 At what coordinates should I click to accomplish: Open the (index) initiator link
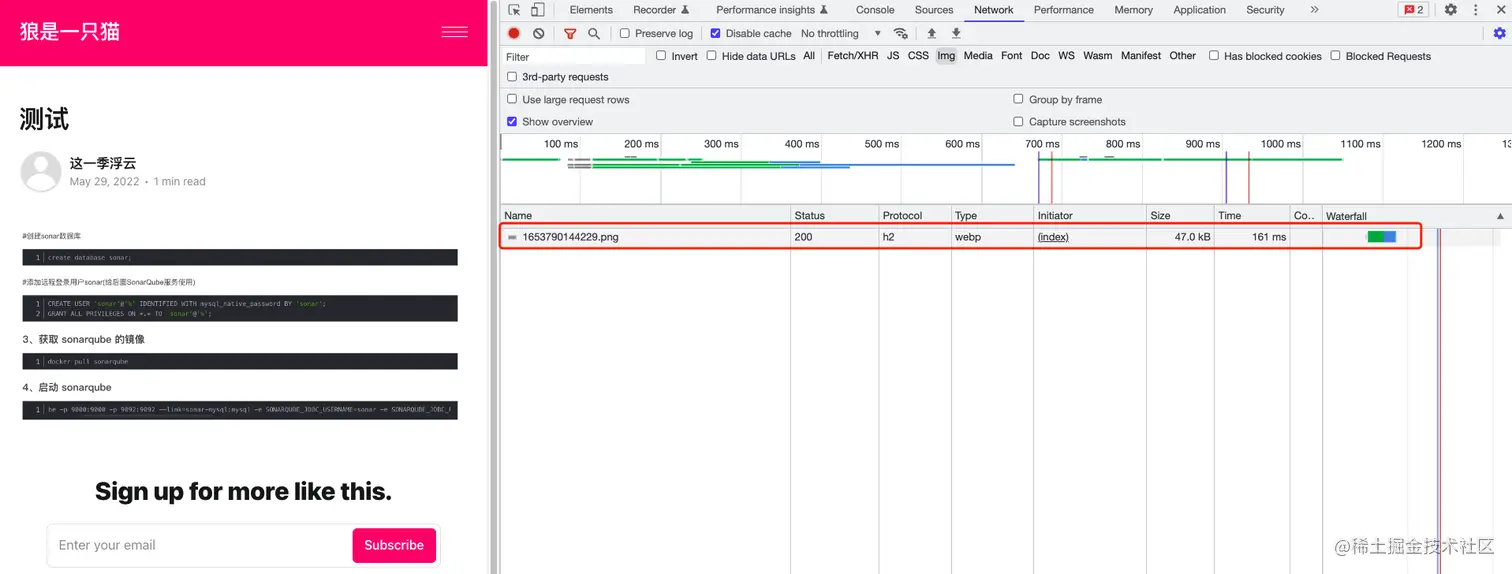click(1053, 237)
